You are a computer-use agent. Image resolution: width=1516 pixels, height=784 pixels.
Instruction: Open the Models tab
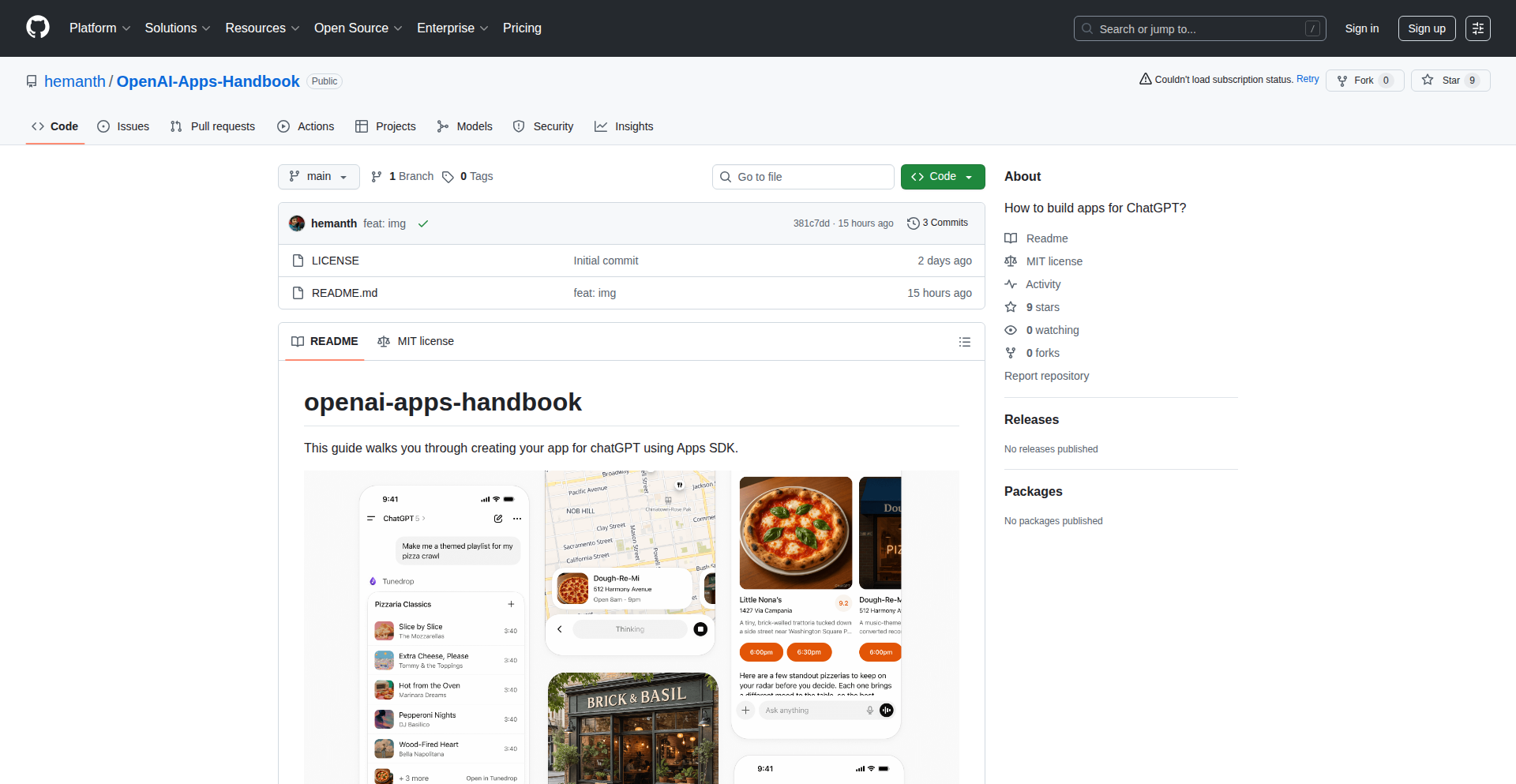(x=465, y=126)
